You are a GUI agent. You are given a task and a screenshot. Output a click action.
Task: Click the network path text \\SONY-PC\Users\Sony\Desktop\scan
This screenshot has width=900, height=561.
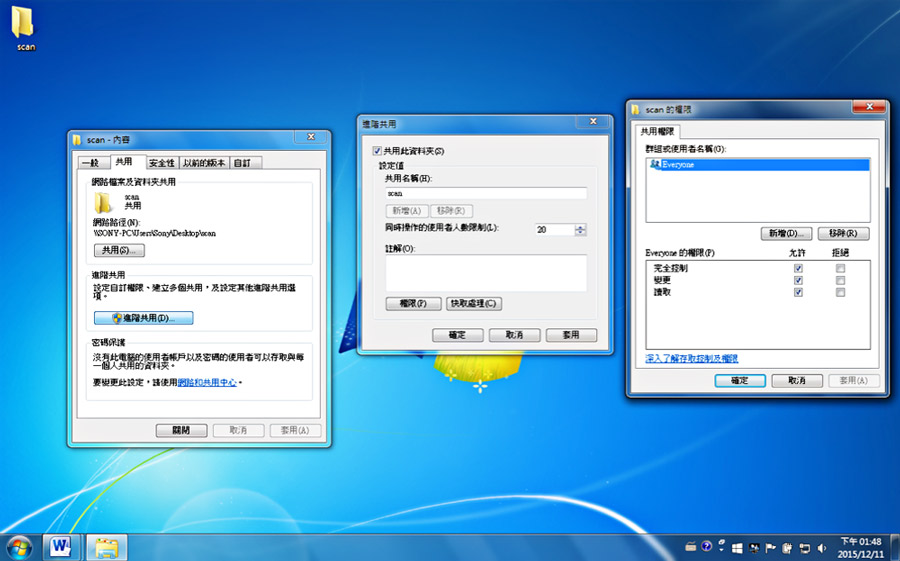[154, 234]
